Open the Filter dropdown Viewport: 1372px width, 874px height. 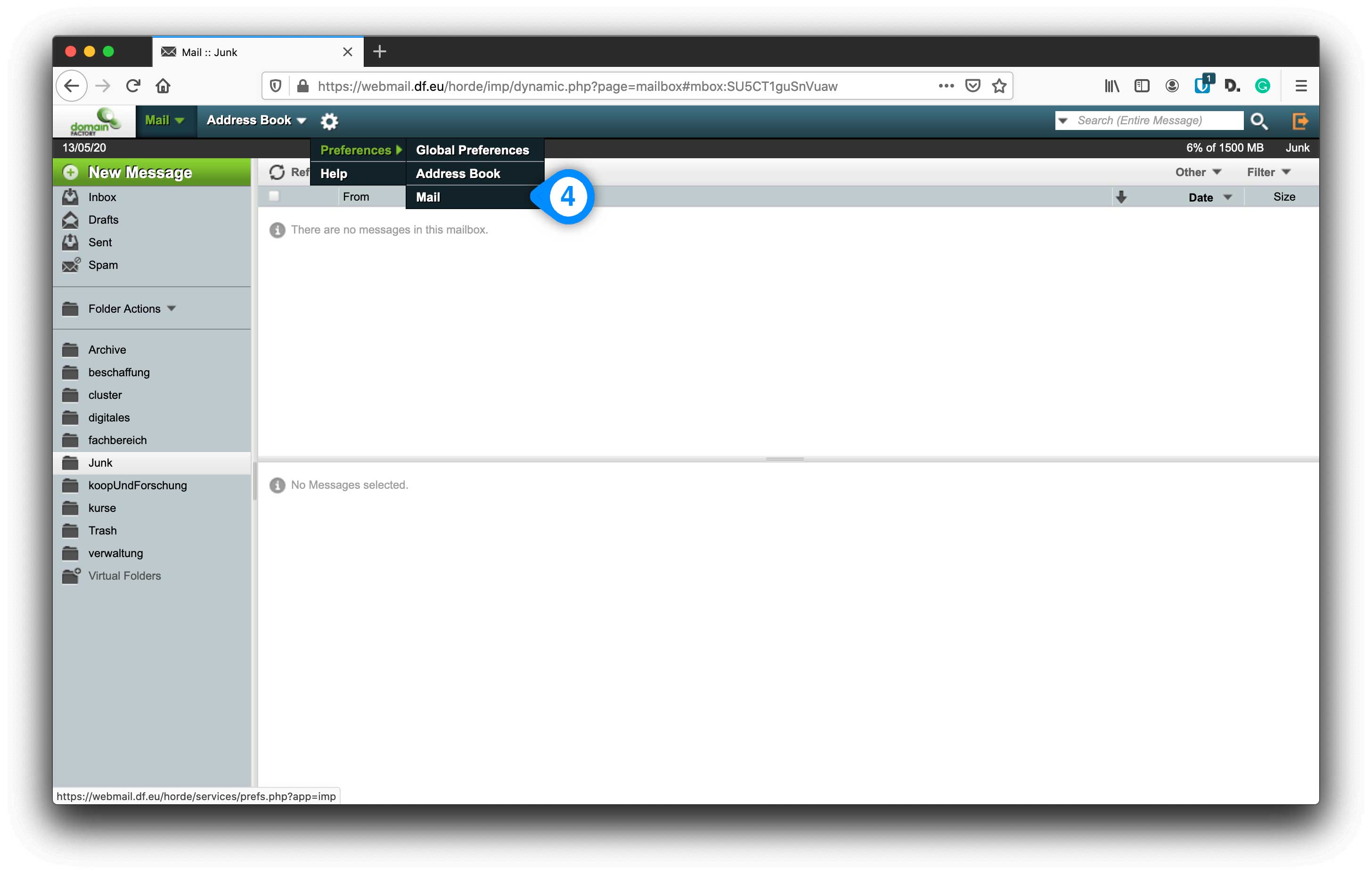click(1268, 172)
